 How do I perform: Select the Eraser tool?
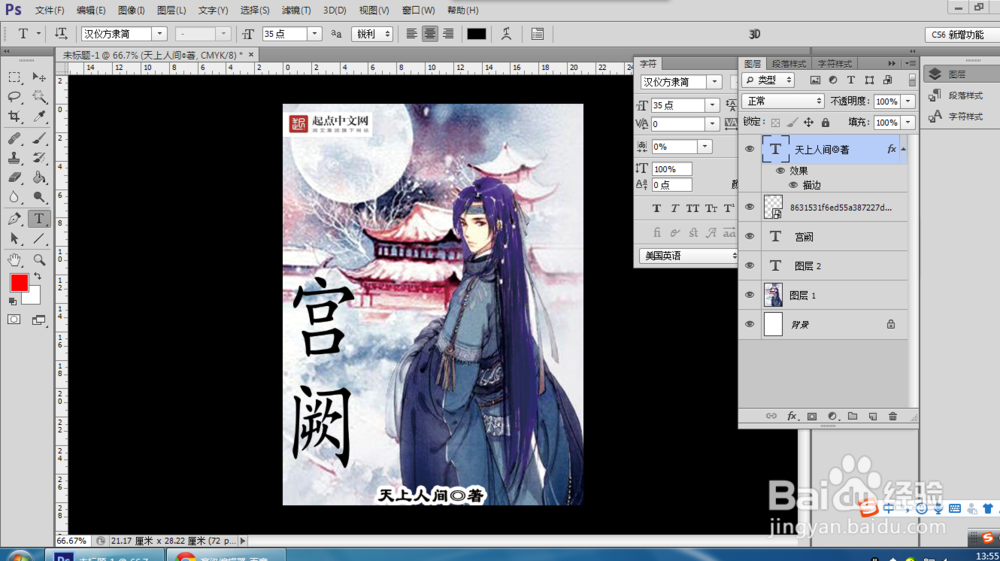[x=14, y=177]
